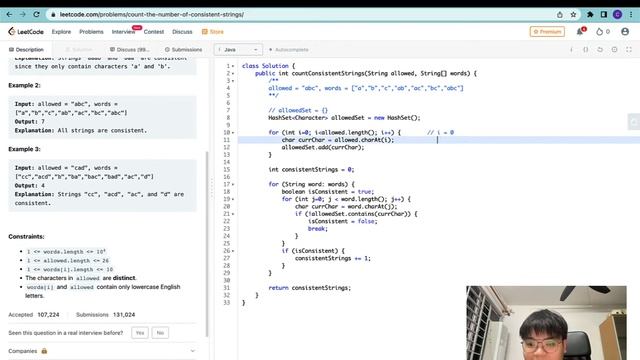Open Contest in the top navigation
The image size is (640, 360).
pos(153,31)
